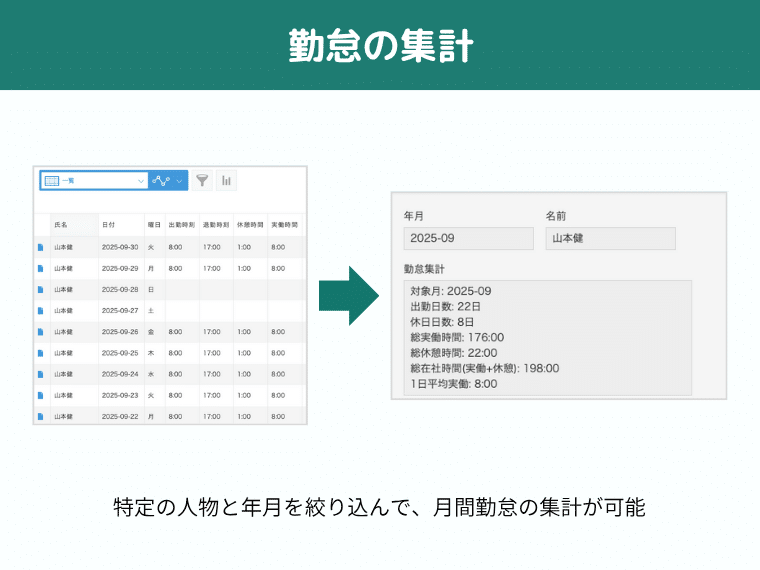
Task: Click the 実働時間 column header
Action: pos(285,225)
